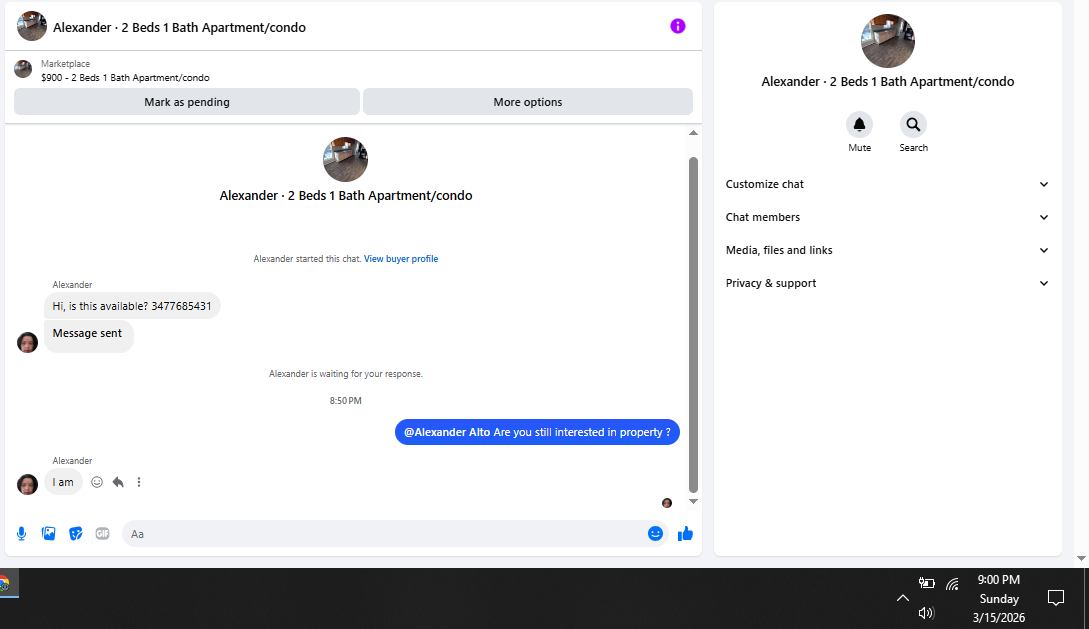This screenshot has width=1089, height=629.
Task: React to the "I am" message
Action: click(97, 482)
